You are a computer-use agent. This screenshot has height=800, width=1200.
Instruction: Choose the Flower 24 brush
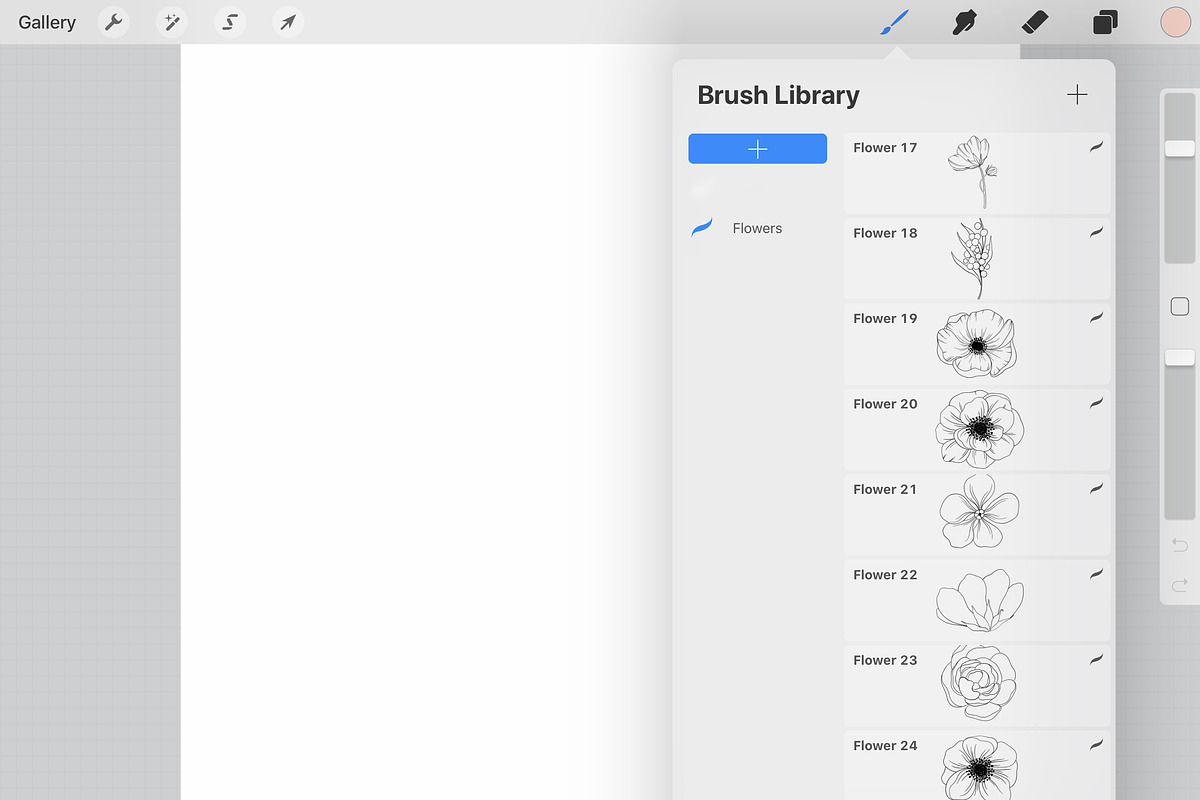977,765
